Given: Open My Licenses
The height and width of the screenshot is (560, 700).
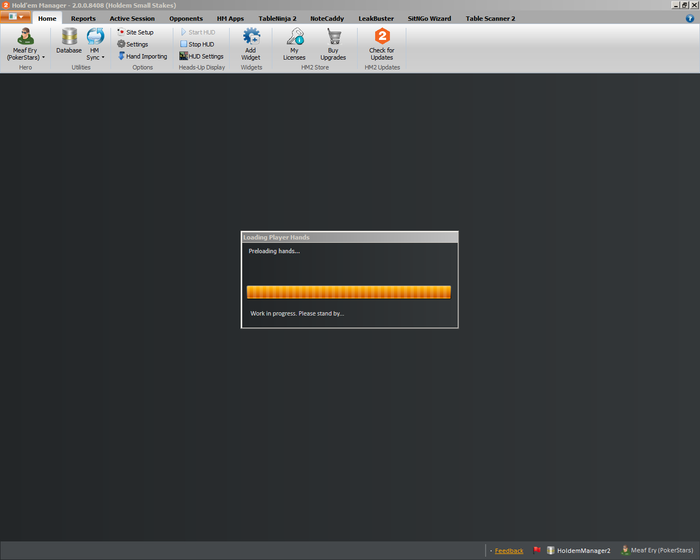Looking at the screenshot, I should point(294,44).
